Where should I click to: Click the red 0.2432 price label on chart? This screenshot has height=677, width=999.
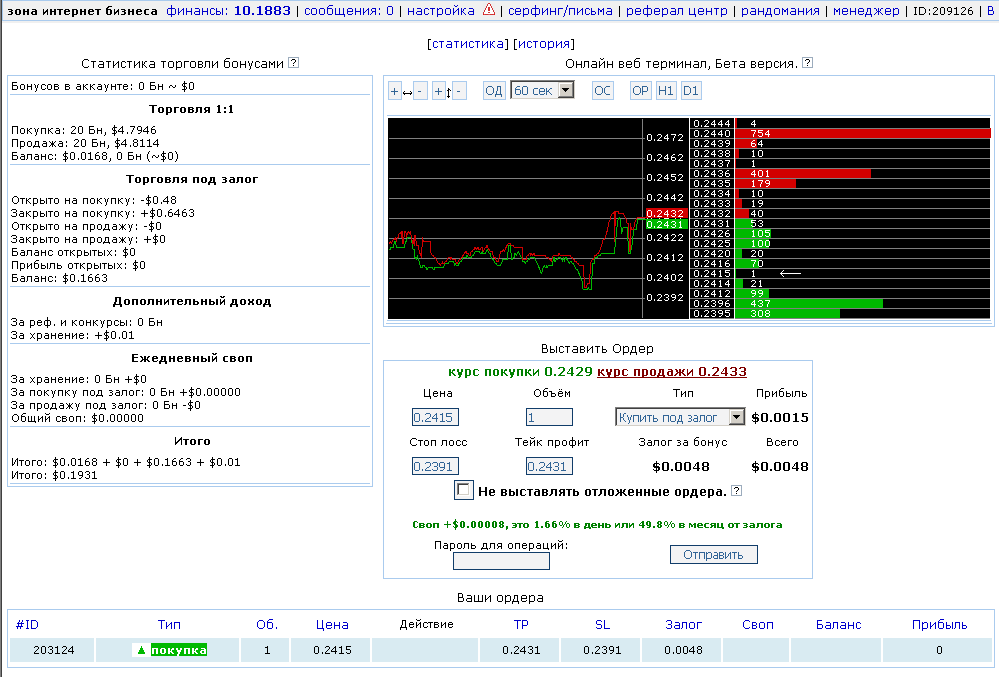666,214
